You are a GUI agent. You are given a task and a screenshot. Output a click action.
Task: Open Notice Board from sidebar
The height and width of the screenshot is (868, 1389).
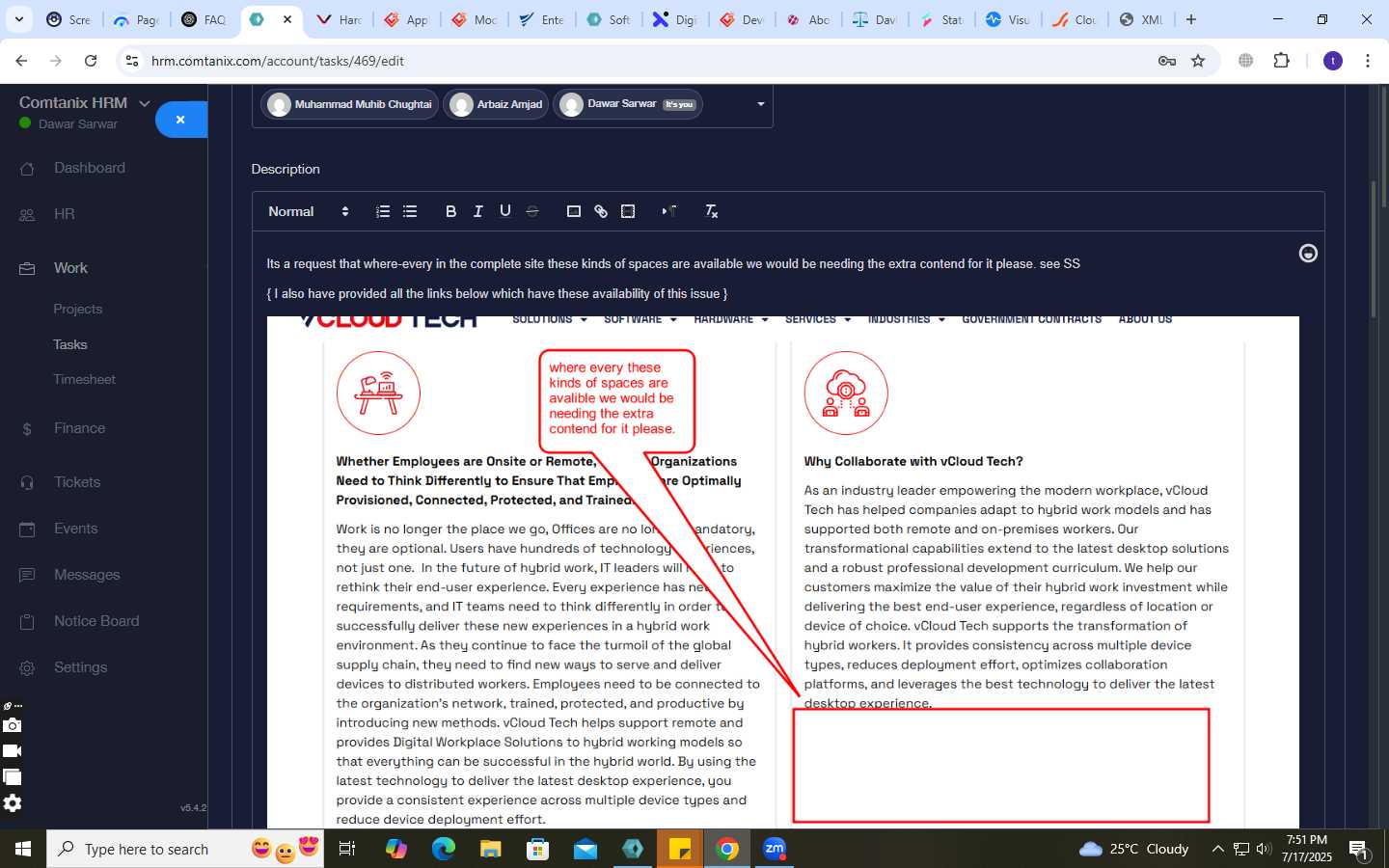tap(96, 621)
